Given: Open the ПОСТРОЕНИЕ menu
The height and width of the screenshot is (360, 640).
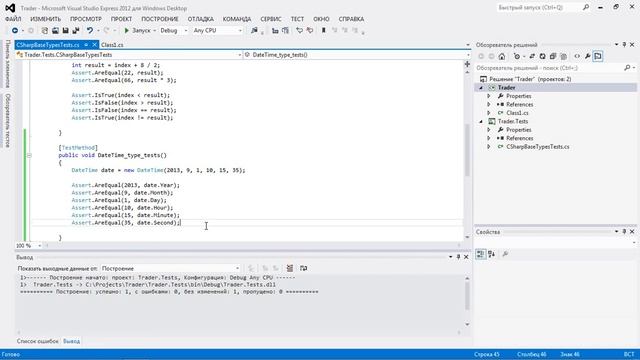Looking at the screenshot, I should click(160, 19).
